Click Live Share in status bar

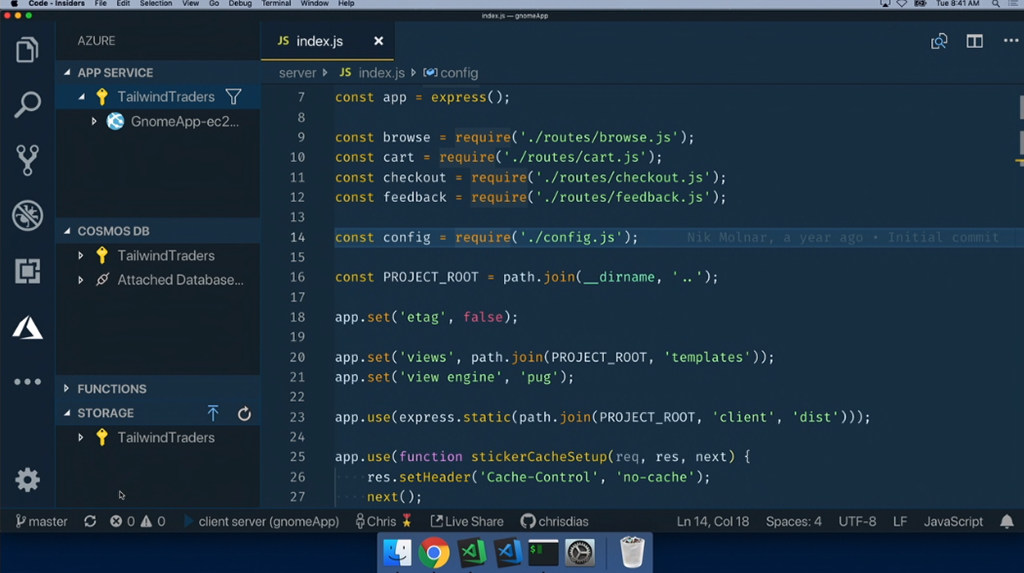[x=467, y=521]
